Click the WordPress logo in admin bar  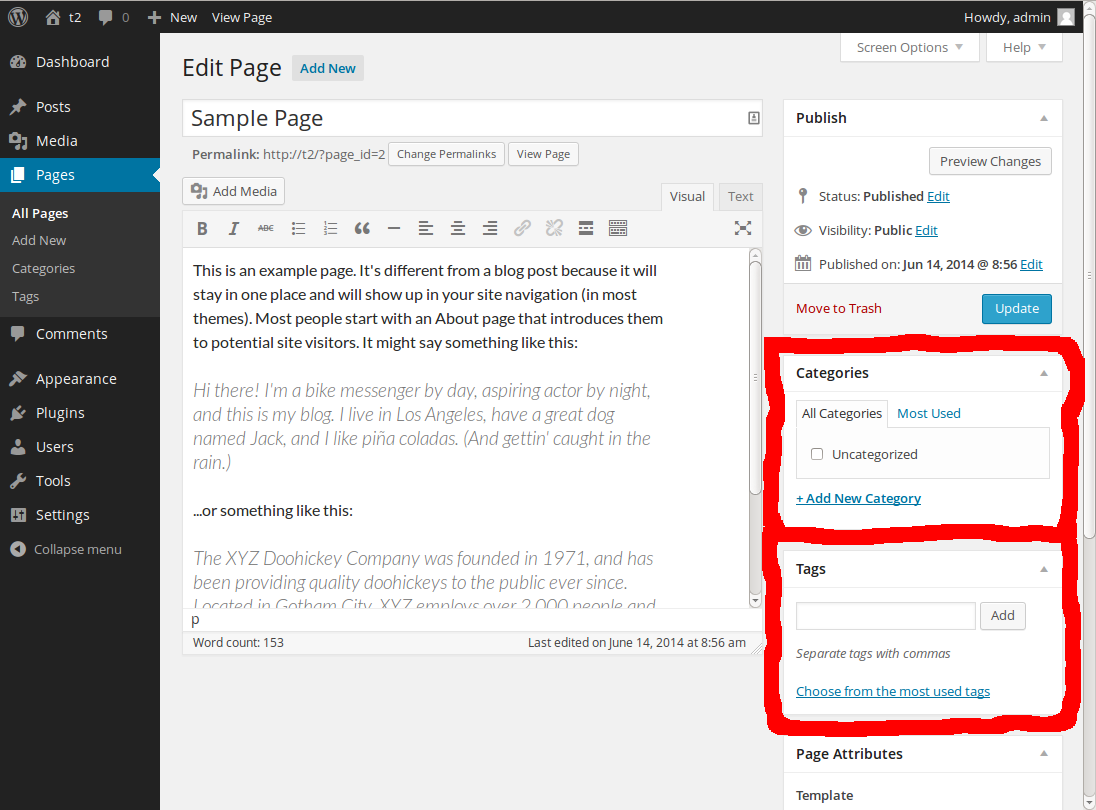[x=18, y=17]
